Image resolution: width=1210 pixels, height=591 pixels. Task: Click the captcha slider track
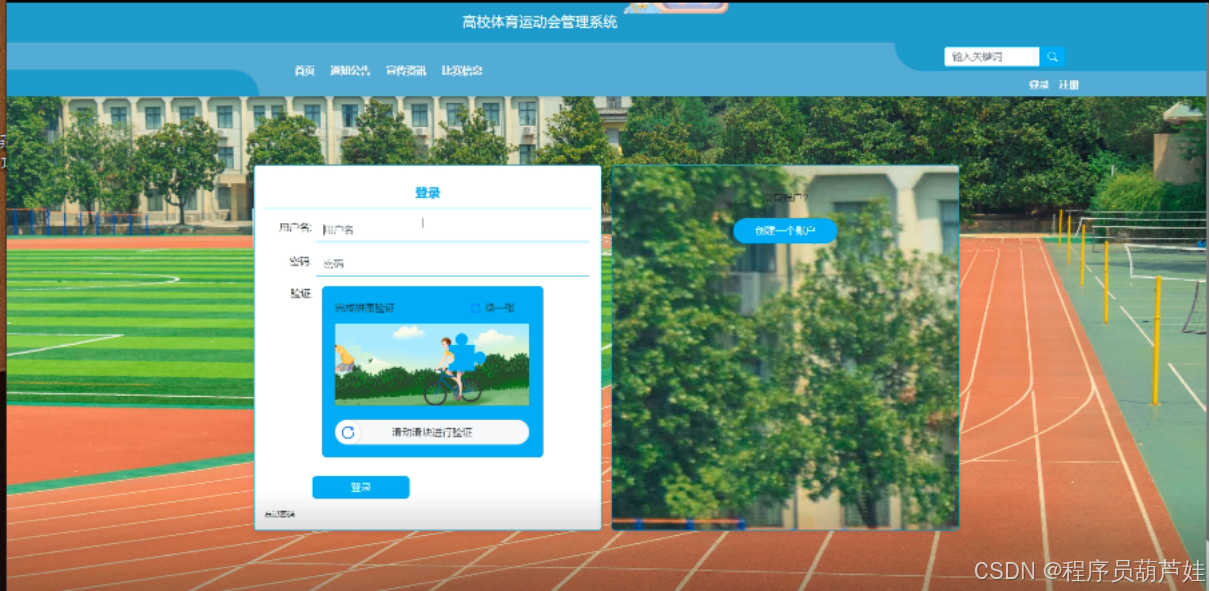point(432,432)
